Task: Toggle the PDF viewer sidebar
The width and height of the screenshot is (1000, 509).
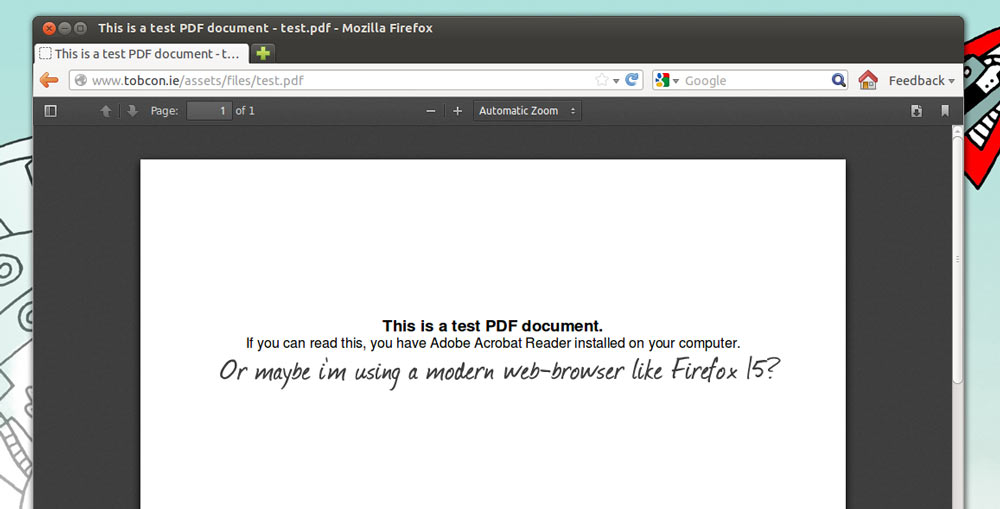Action: coord(50,111)
